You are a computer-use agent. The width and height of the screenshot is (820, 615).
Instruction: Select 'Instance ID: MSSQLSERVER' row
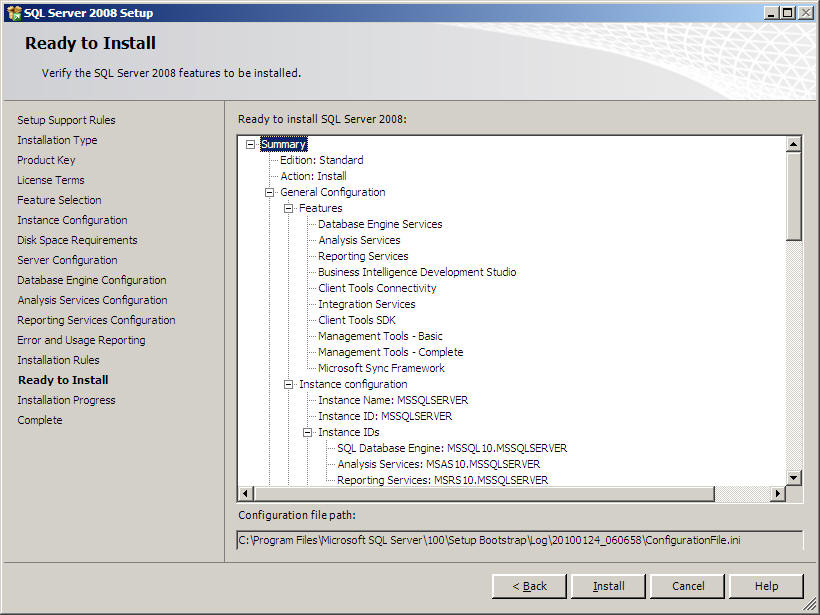pyautogui.click(x=385, y=416)
